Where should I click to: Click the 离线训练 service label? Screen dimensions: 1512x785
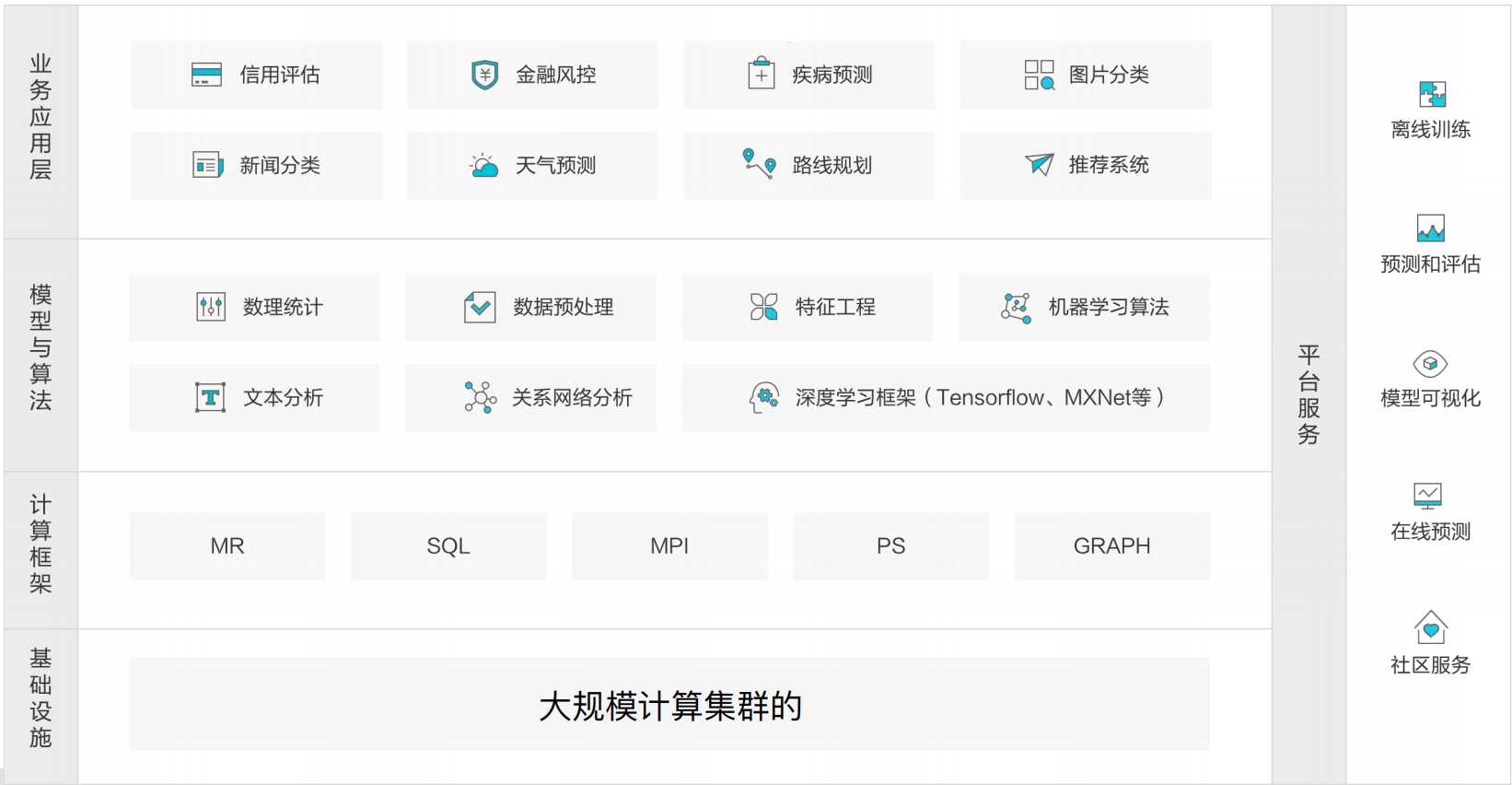pos(1430,130)
